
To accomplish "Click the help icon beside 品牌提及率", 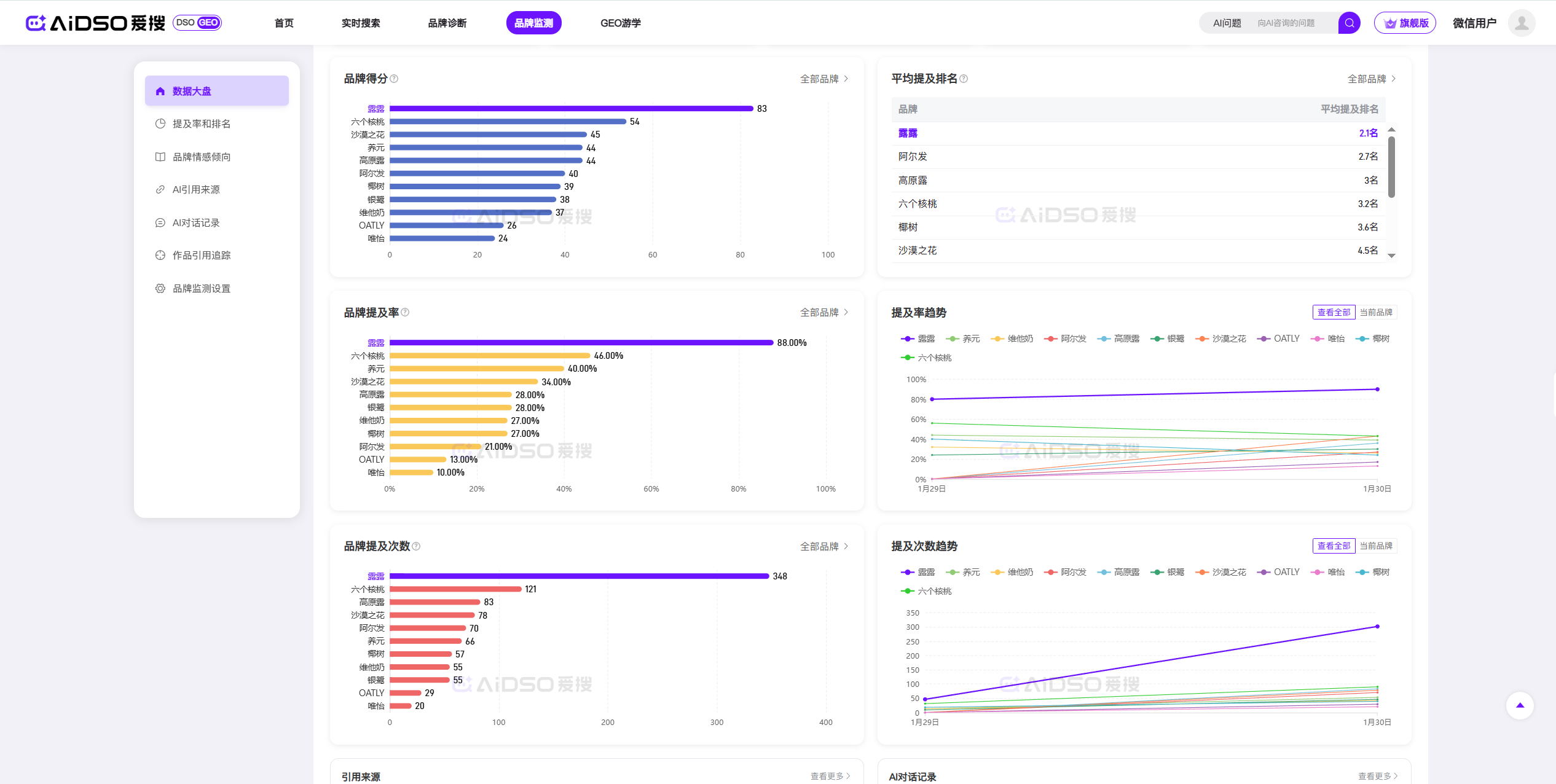I will pos(405,312).
